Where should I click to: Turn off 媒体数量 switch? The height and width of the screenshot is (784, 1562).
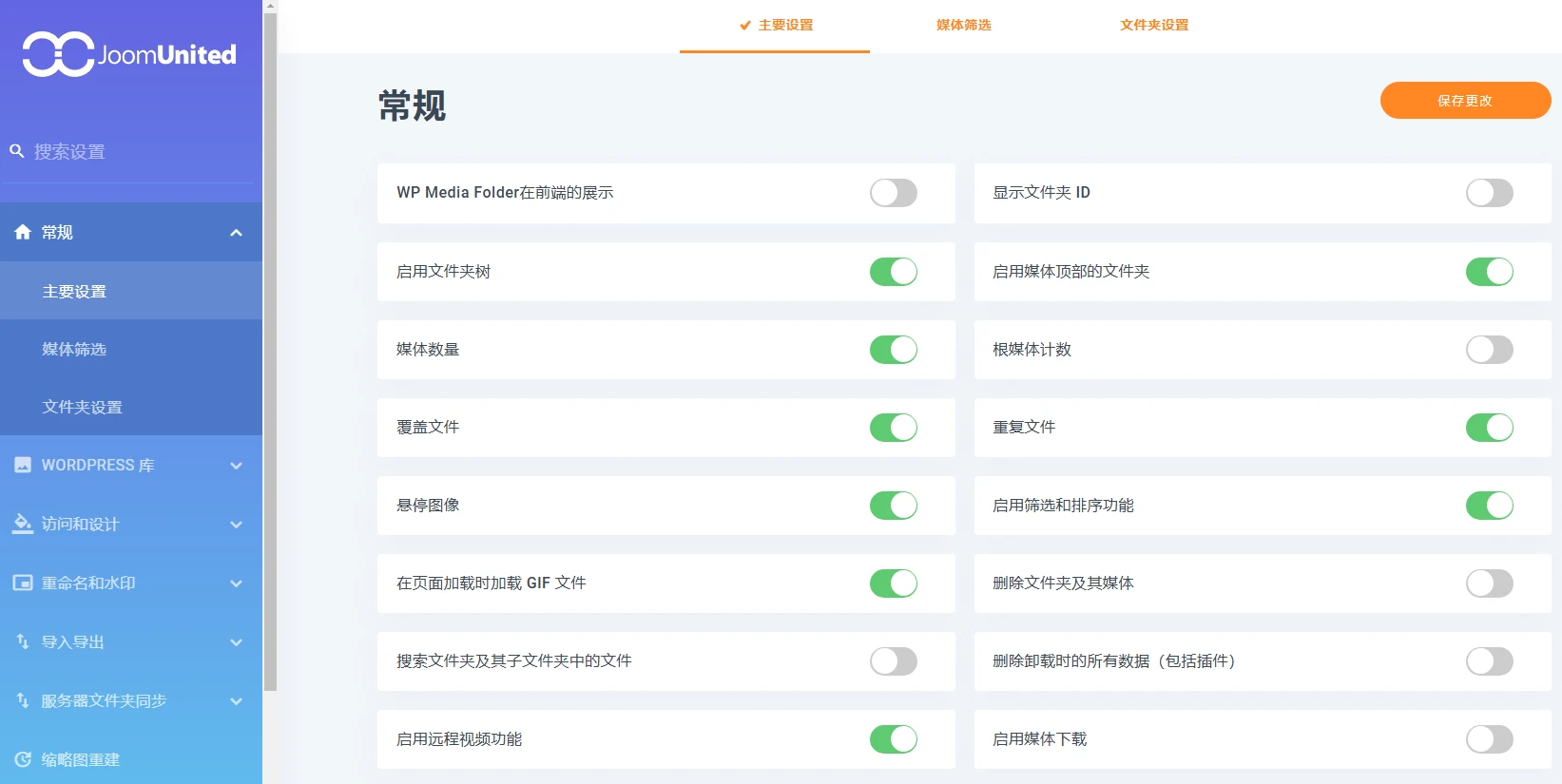coord(894,350)
